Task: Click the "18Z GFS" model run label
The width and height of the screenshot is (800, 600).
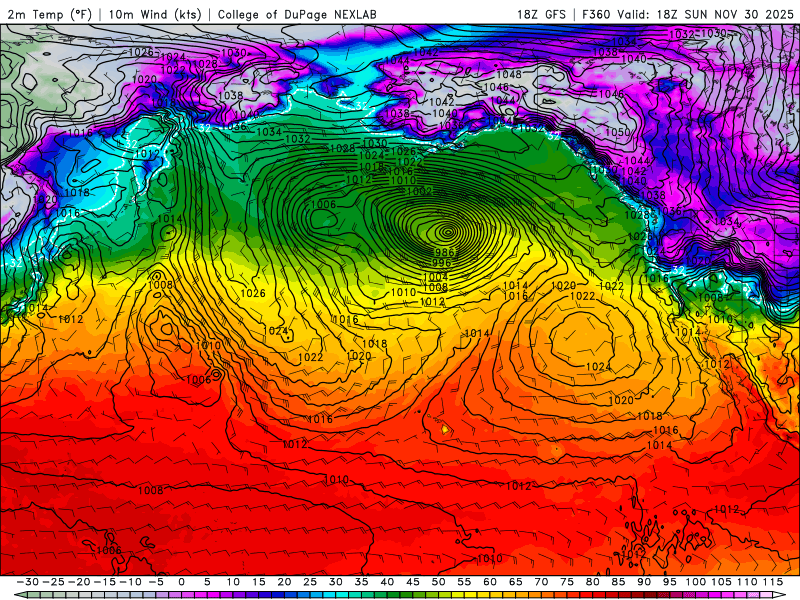Action: (x=541, y=14)
